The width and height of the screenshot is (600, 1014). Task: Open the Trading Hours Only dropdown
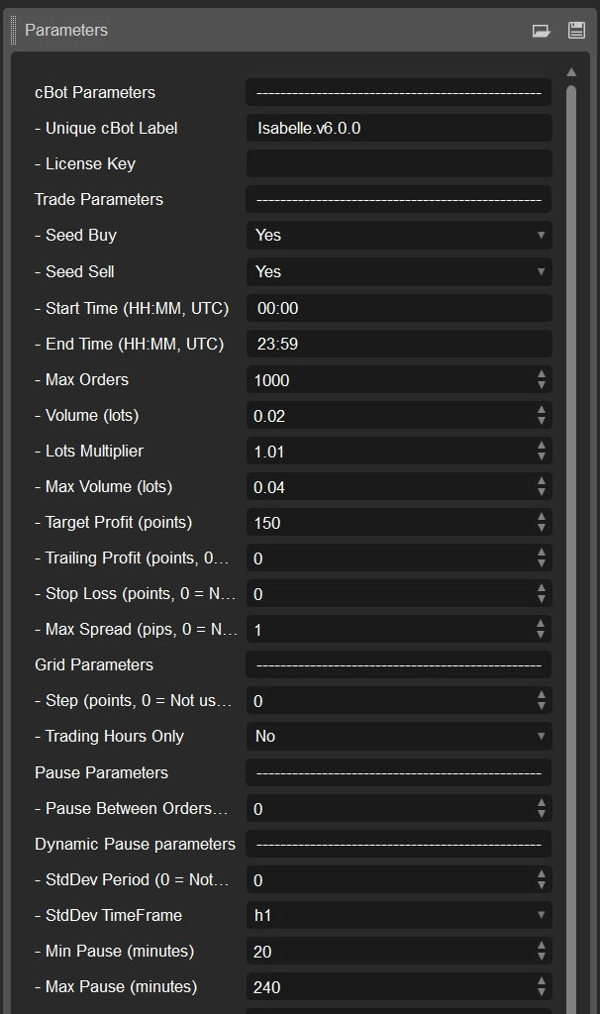click(x=541, y=736)
